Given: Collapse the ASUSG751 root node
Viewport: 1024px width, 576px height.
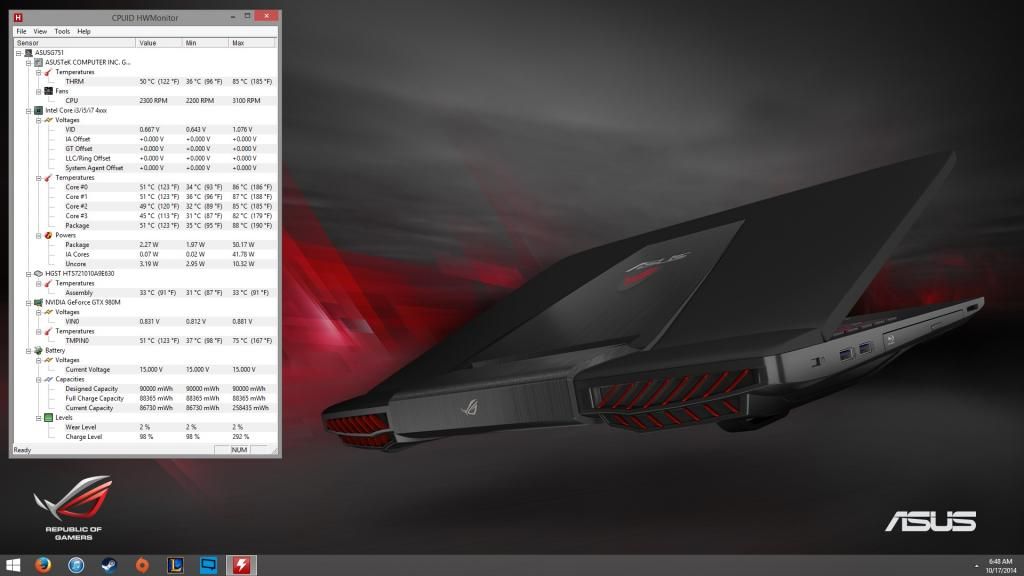Looking at the screenshot, I should (x=19, y=53).
